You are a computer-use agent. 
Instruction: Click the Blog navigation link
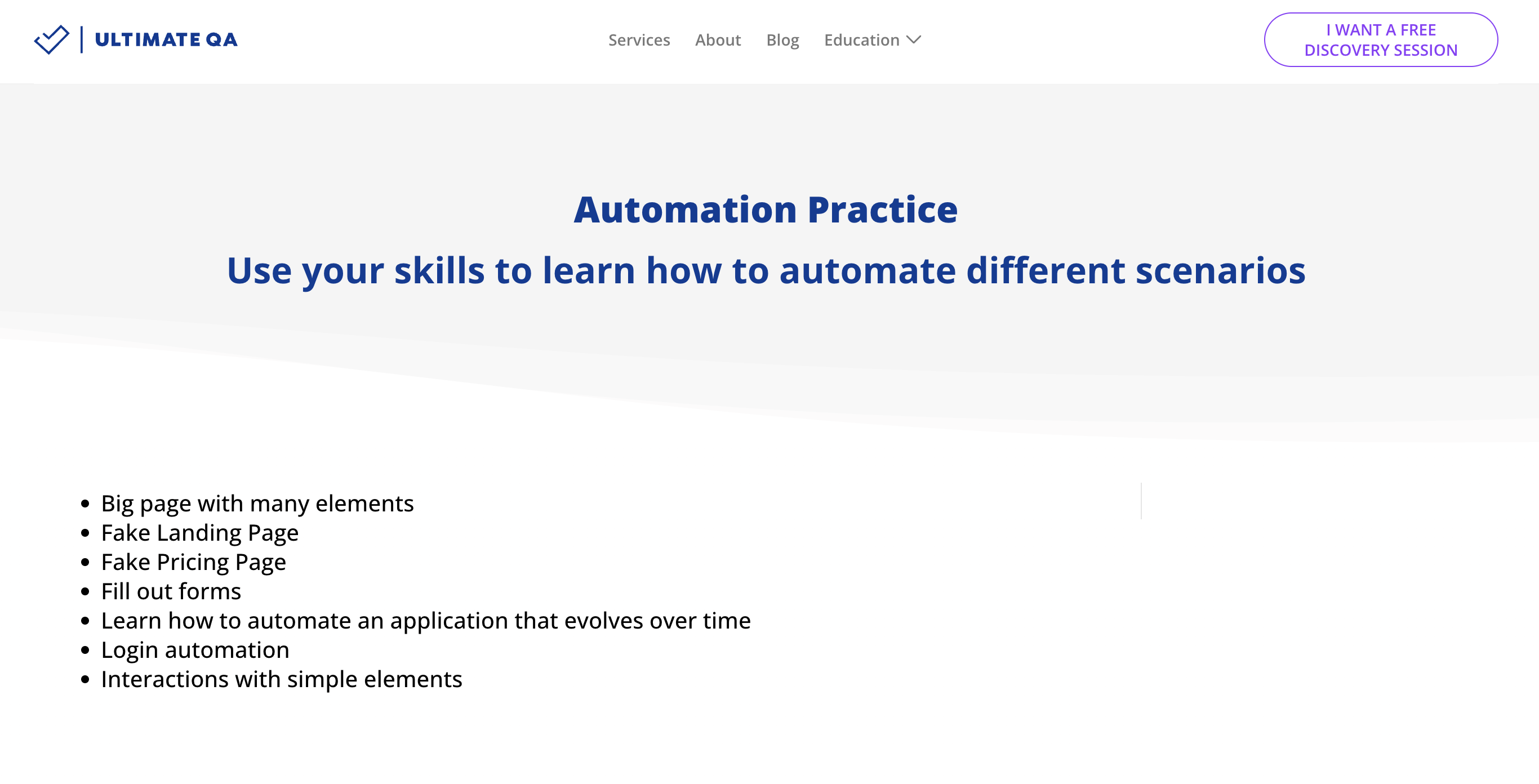tap(782, 40)
